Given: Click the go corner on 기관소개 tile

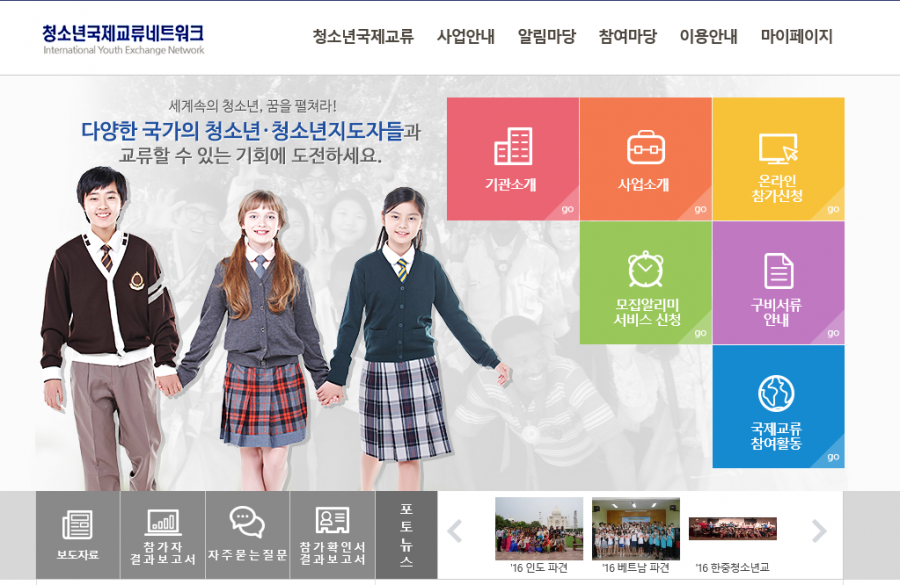Looking at the screenshot, I should (567, 209).
